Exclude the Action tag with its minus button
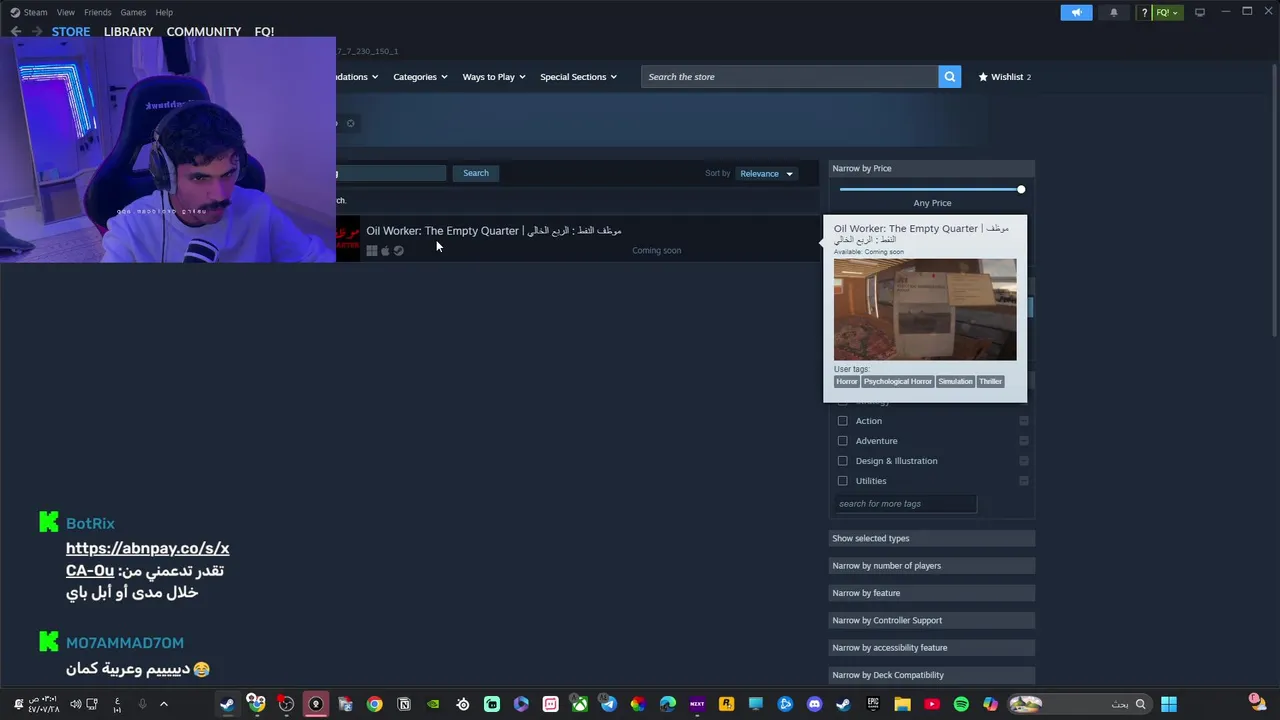 [x=1023, y=421]
